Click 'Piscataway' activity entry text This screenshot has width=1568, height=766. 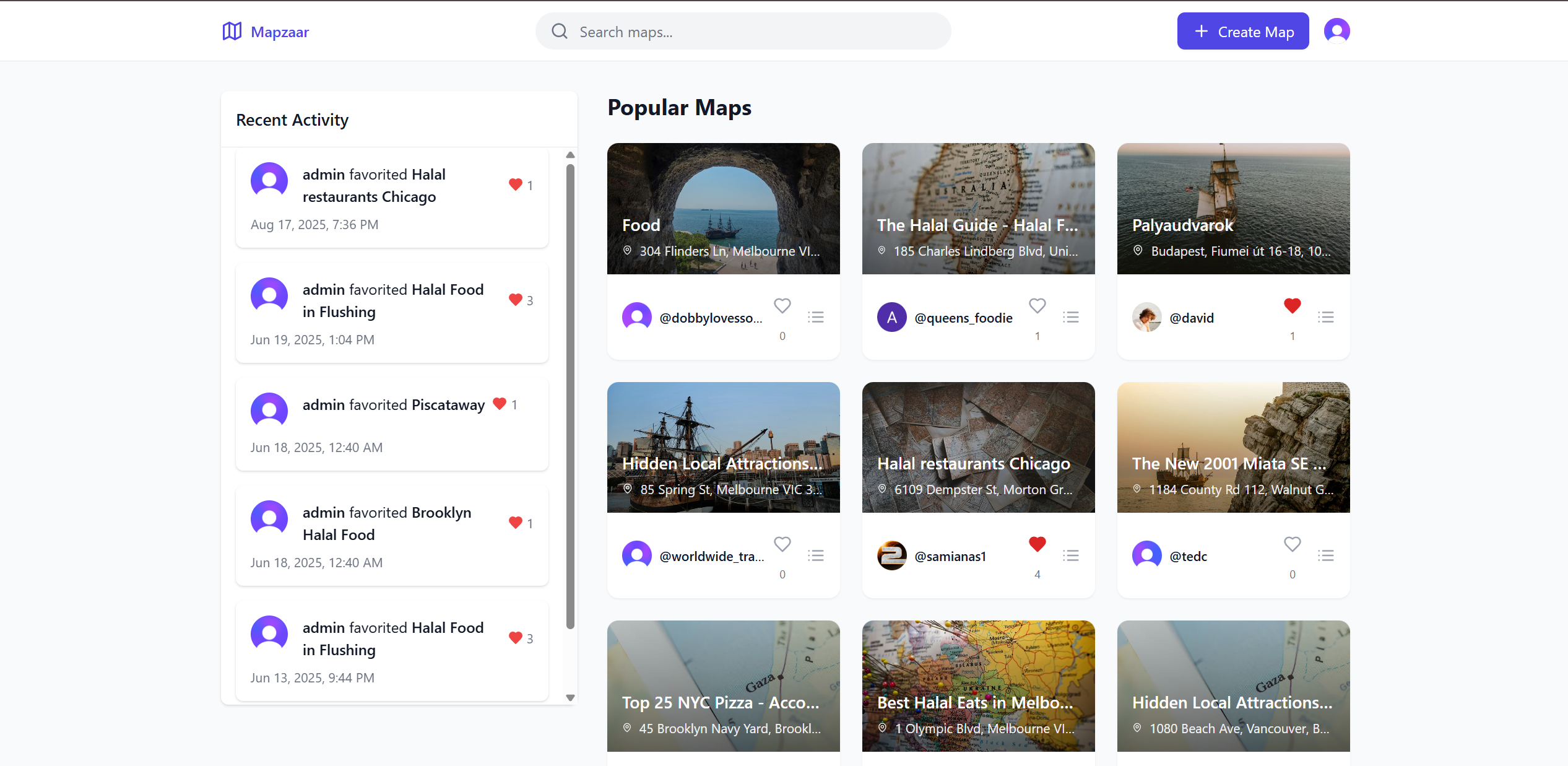[x=448, y=404]
